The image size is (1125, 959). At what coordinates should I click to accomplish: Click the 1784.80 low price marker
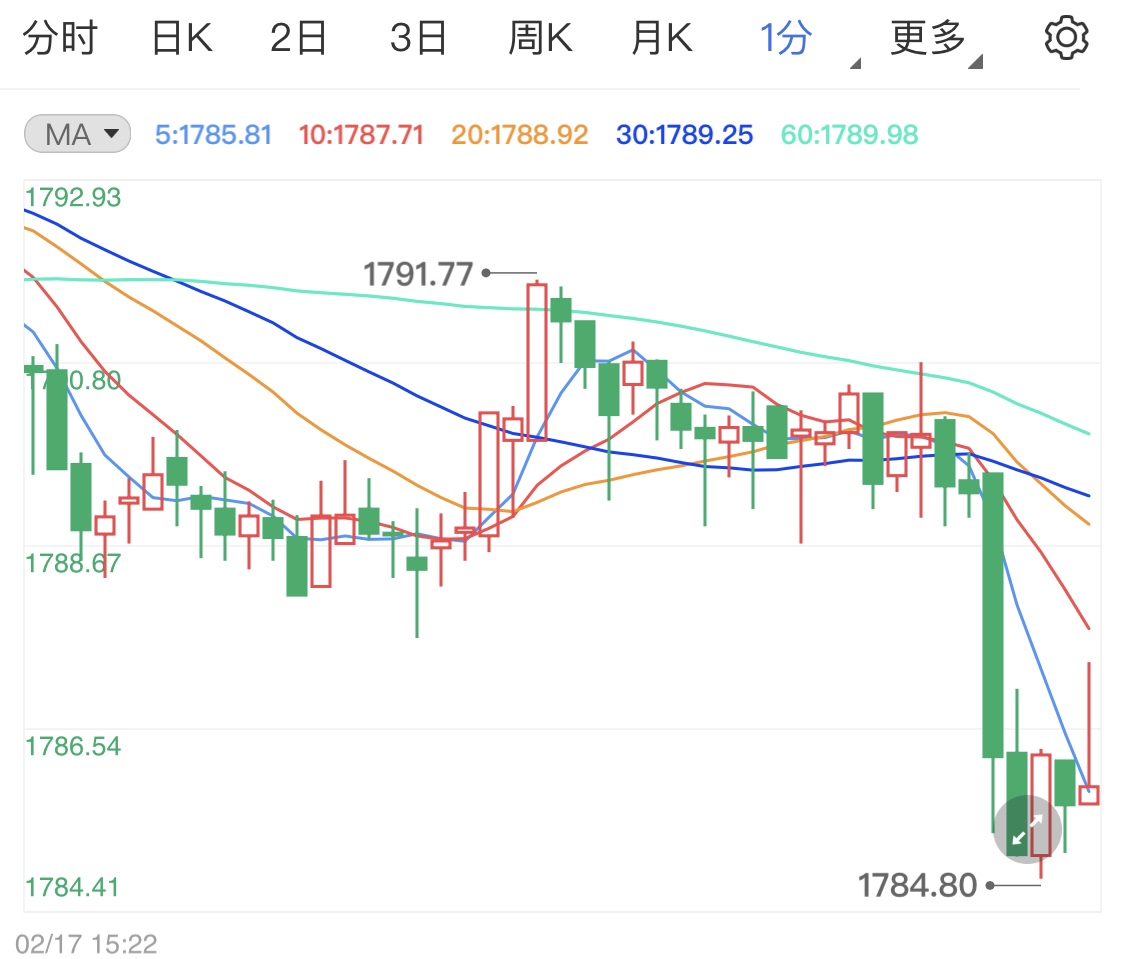(916, 885)
